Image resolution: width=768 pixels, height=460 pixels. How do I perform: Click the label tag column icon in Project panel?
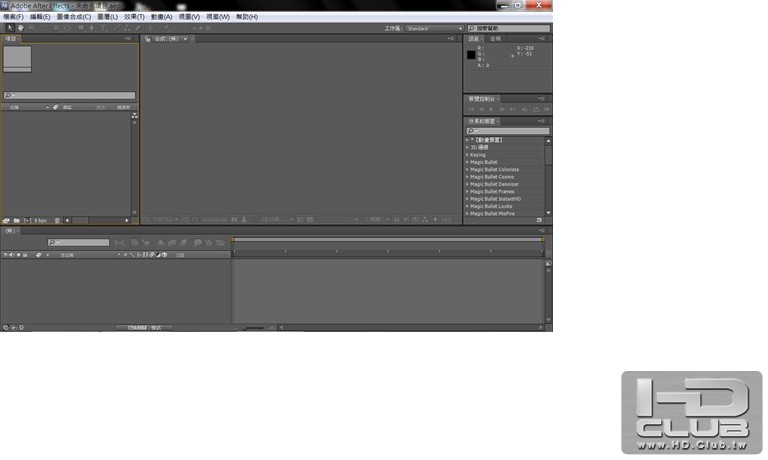pyautogui.click(x=55, y=107)
